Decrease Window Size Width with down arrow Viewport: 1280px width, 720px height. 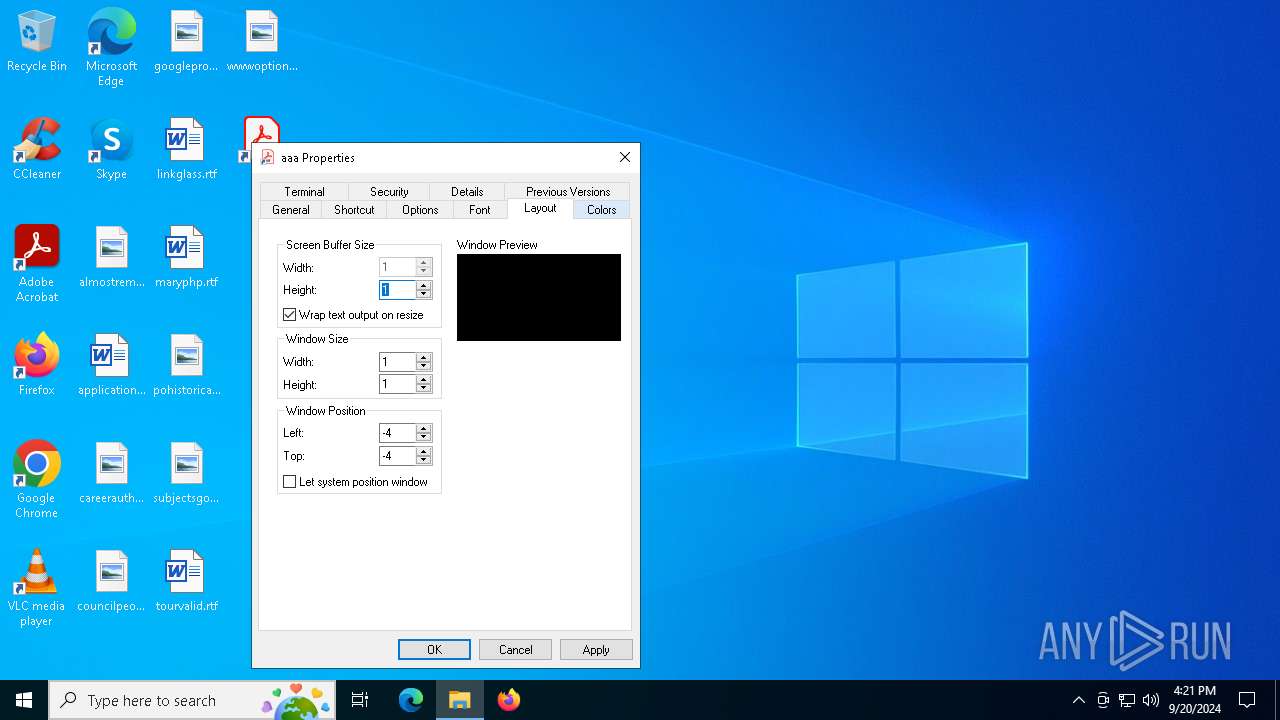click(424, 366)
